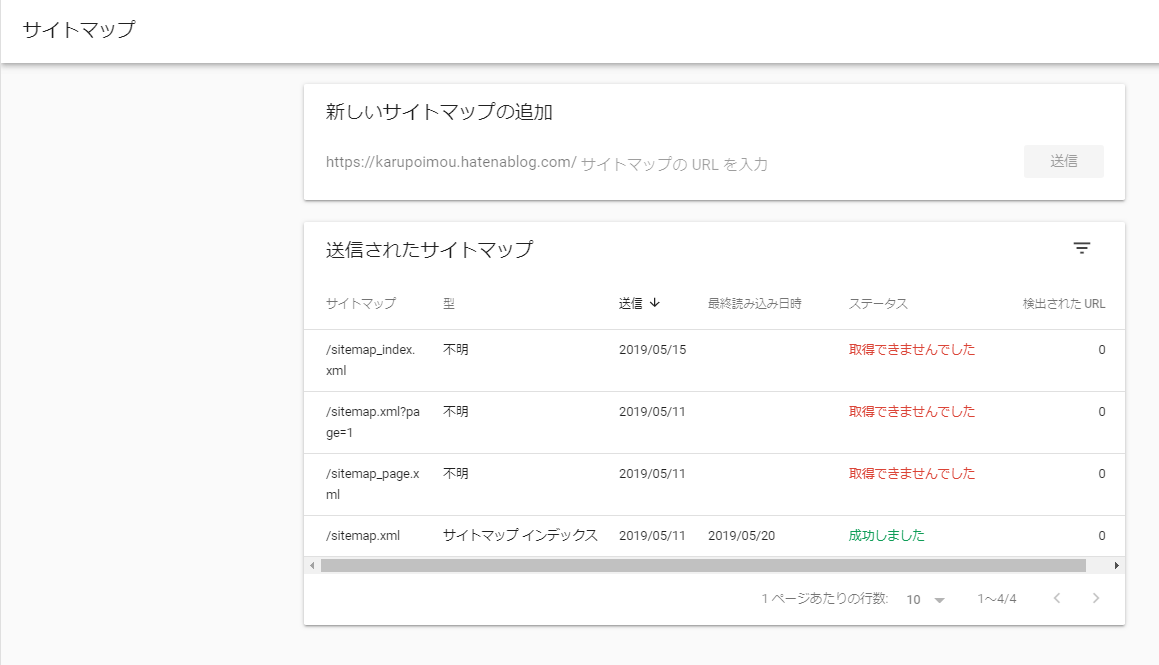The image size is (1159, 665).
Task: Click 2019/05/11 date in /sitemap.xml row
Action: [x=652, y=536]
